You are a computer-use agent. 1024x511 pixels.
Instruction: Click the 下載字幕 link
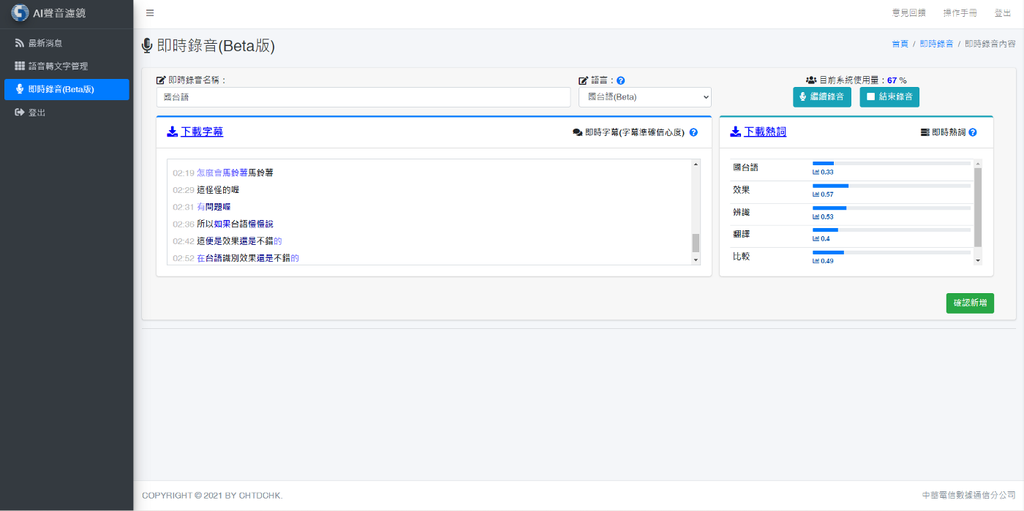point(201,131)
